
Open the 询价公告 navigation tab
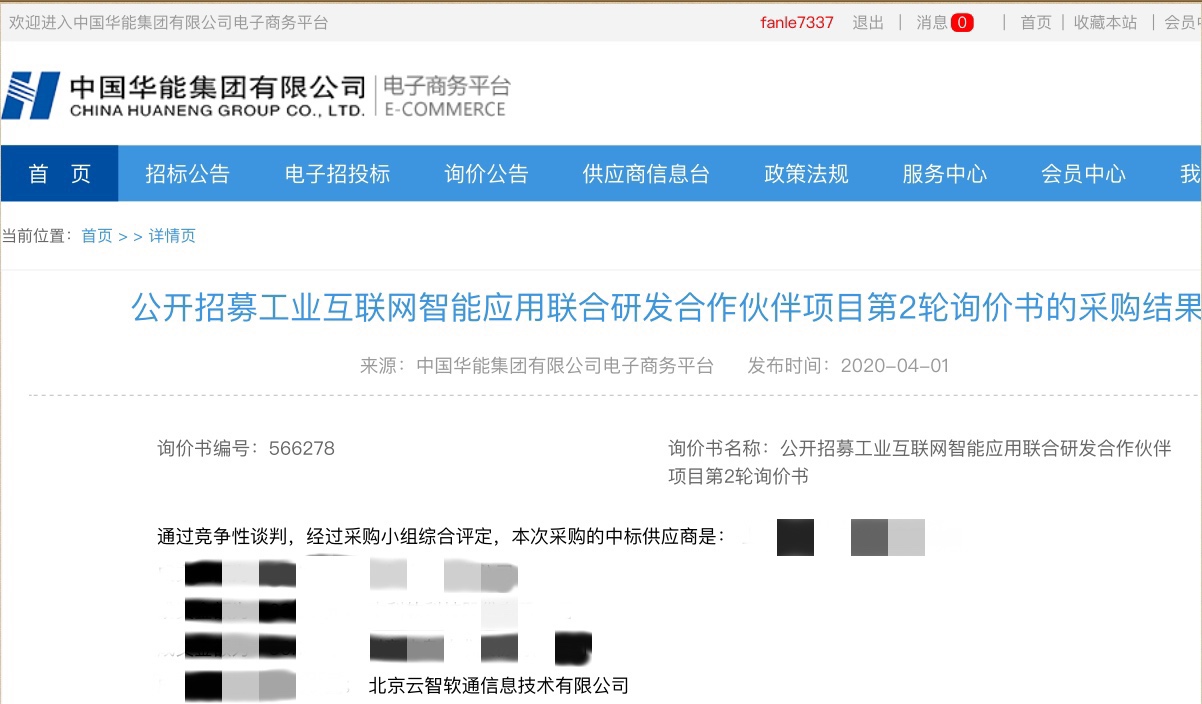(486, 173)
